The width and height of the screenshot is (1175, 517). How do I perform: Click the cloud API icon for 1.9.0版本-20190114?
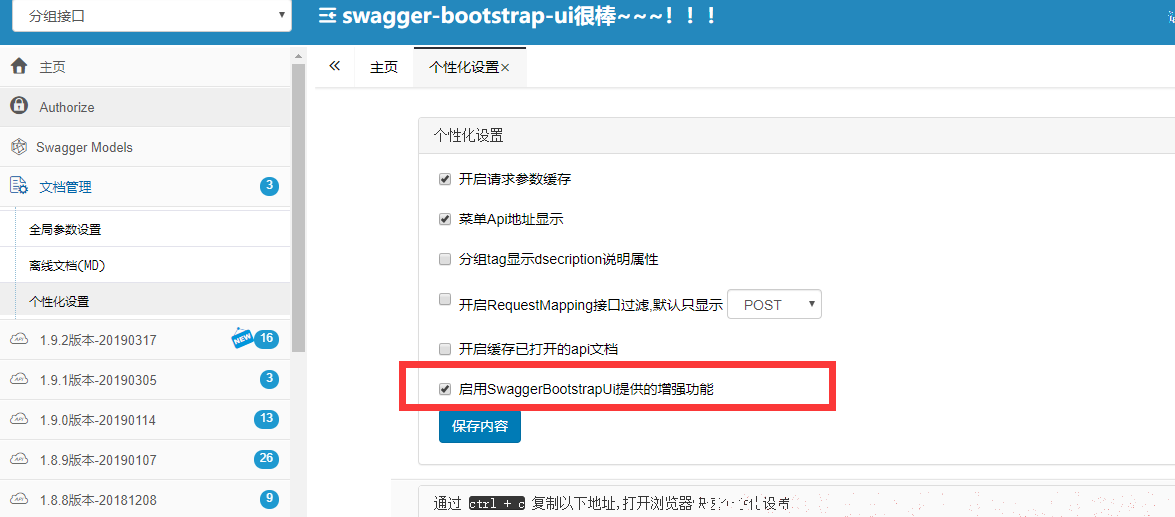click(19, 420)
